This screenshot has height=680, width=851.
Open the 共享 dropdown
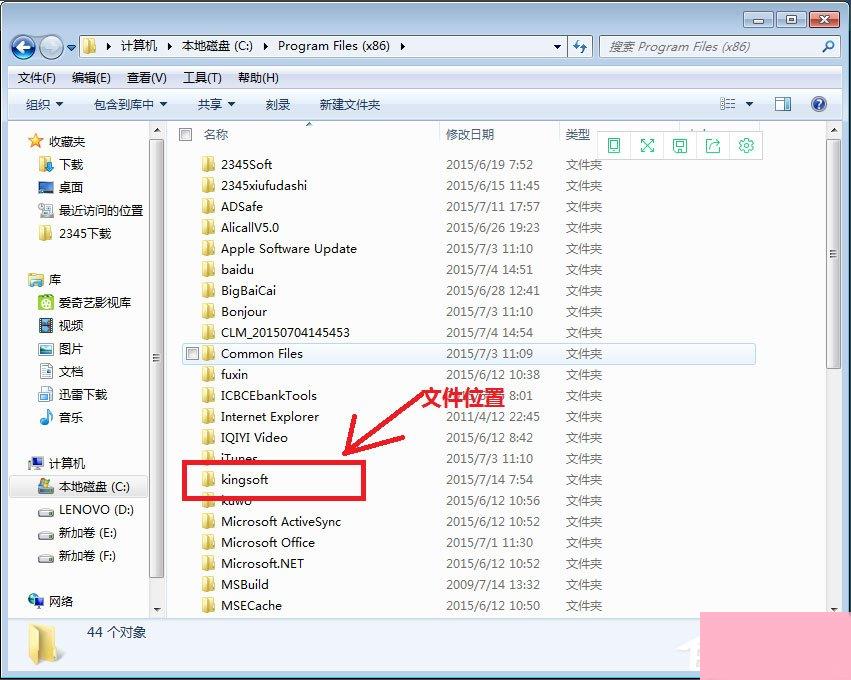pos(216,104)
